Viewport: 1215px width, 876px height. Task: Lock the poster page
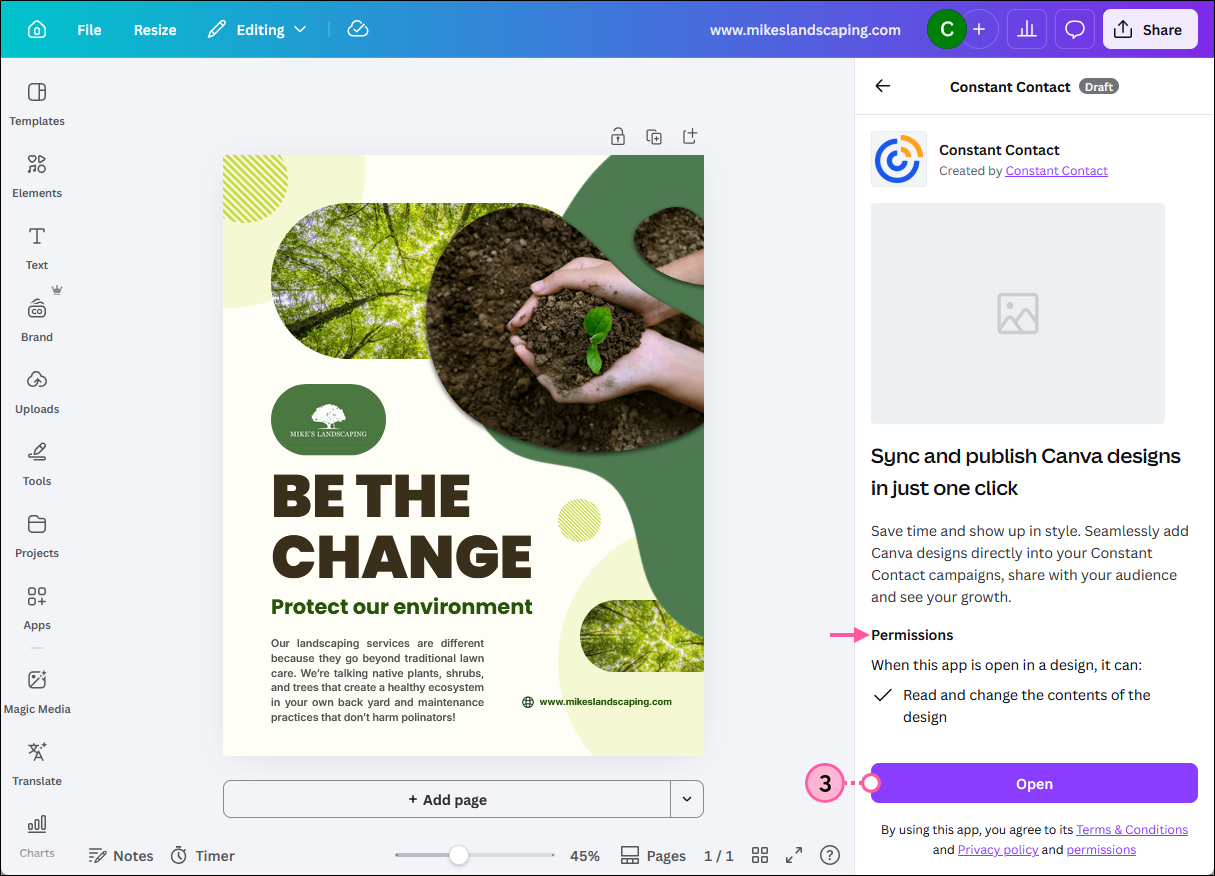tap(618, 136)
